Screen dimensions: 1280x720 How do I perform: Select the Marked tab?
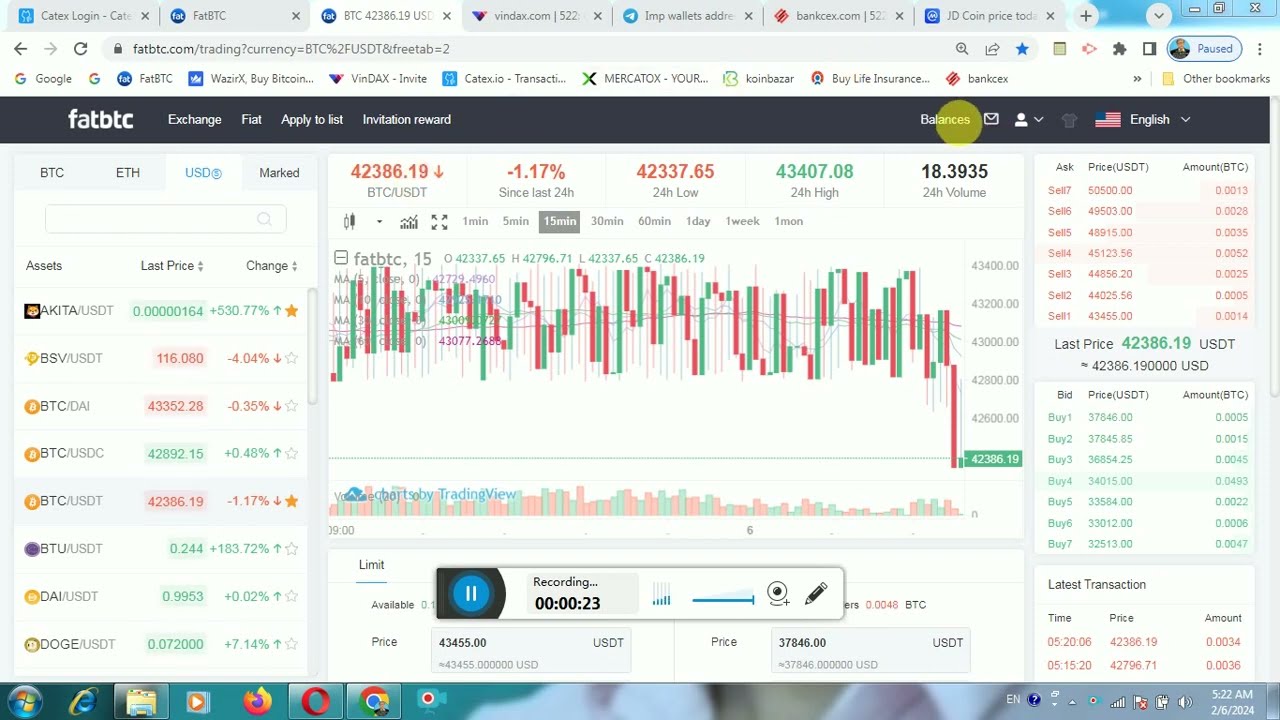tap(279, 173)
